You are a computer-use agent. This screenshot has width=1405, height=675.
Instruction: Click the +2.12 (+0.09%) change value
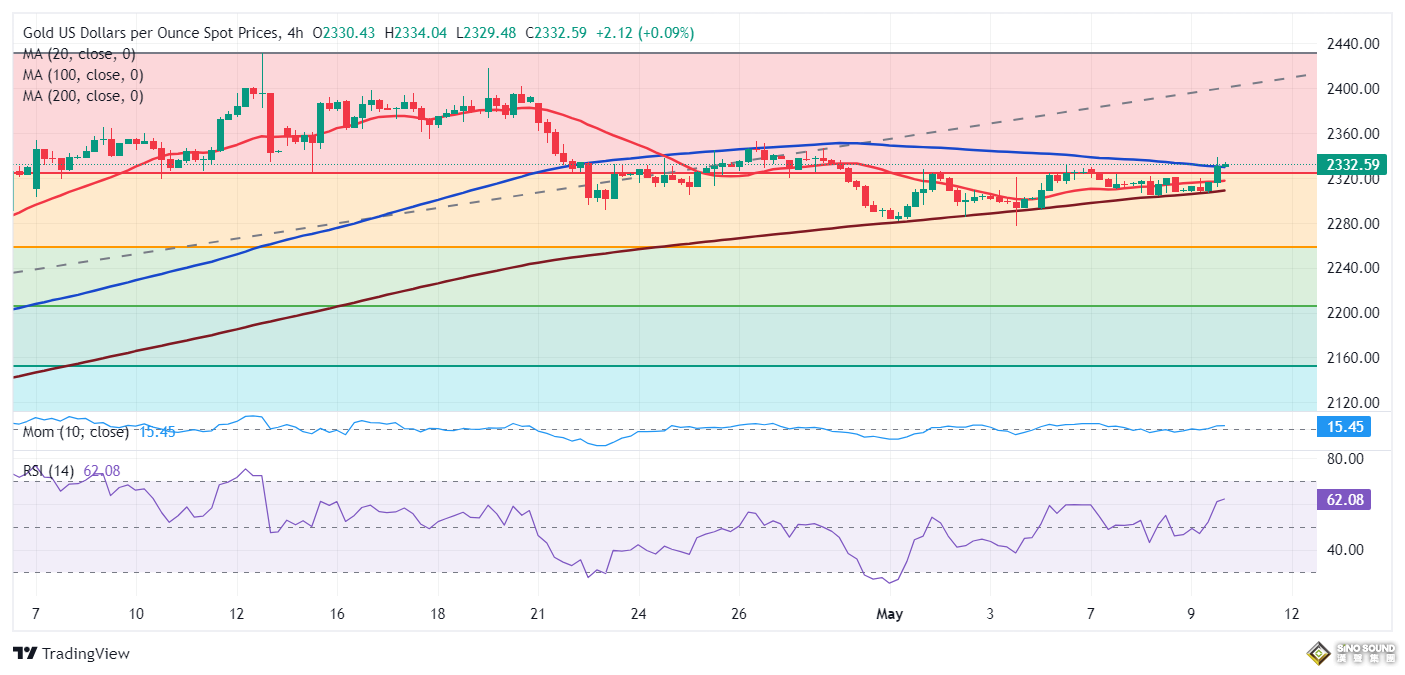coord(644,33)
